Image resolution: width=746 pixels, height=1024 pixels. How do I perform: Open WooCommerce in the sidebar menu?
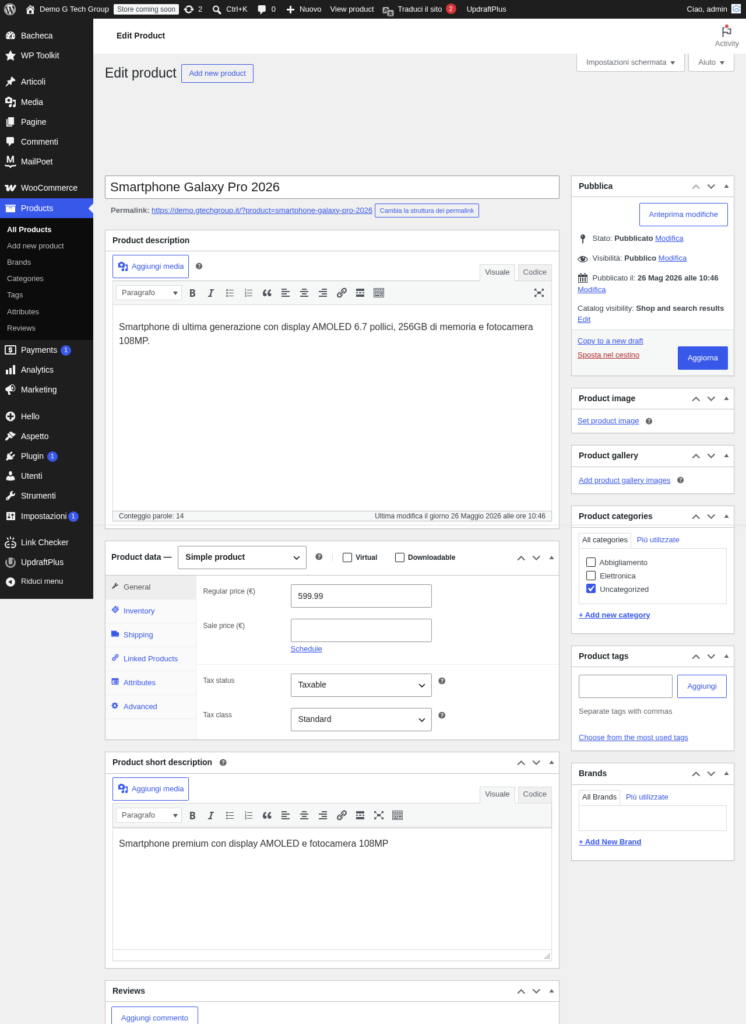(x=46, y=187)
